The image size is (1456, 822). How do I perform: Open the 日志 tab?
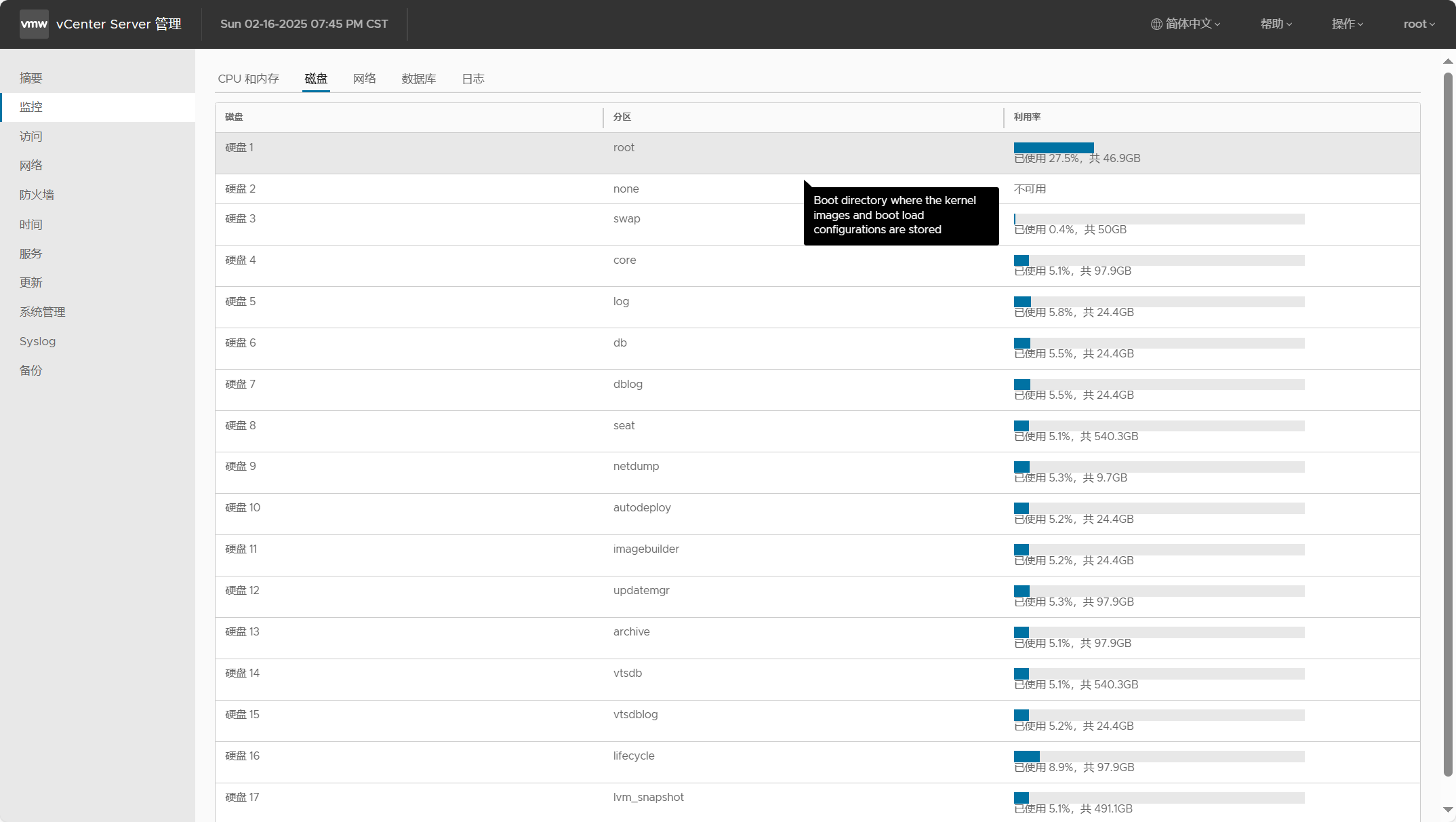pyautogui.click(x=473, y=79)
